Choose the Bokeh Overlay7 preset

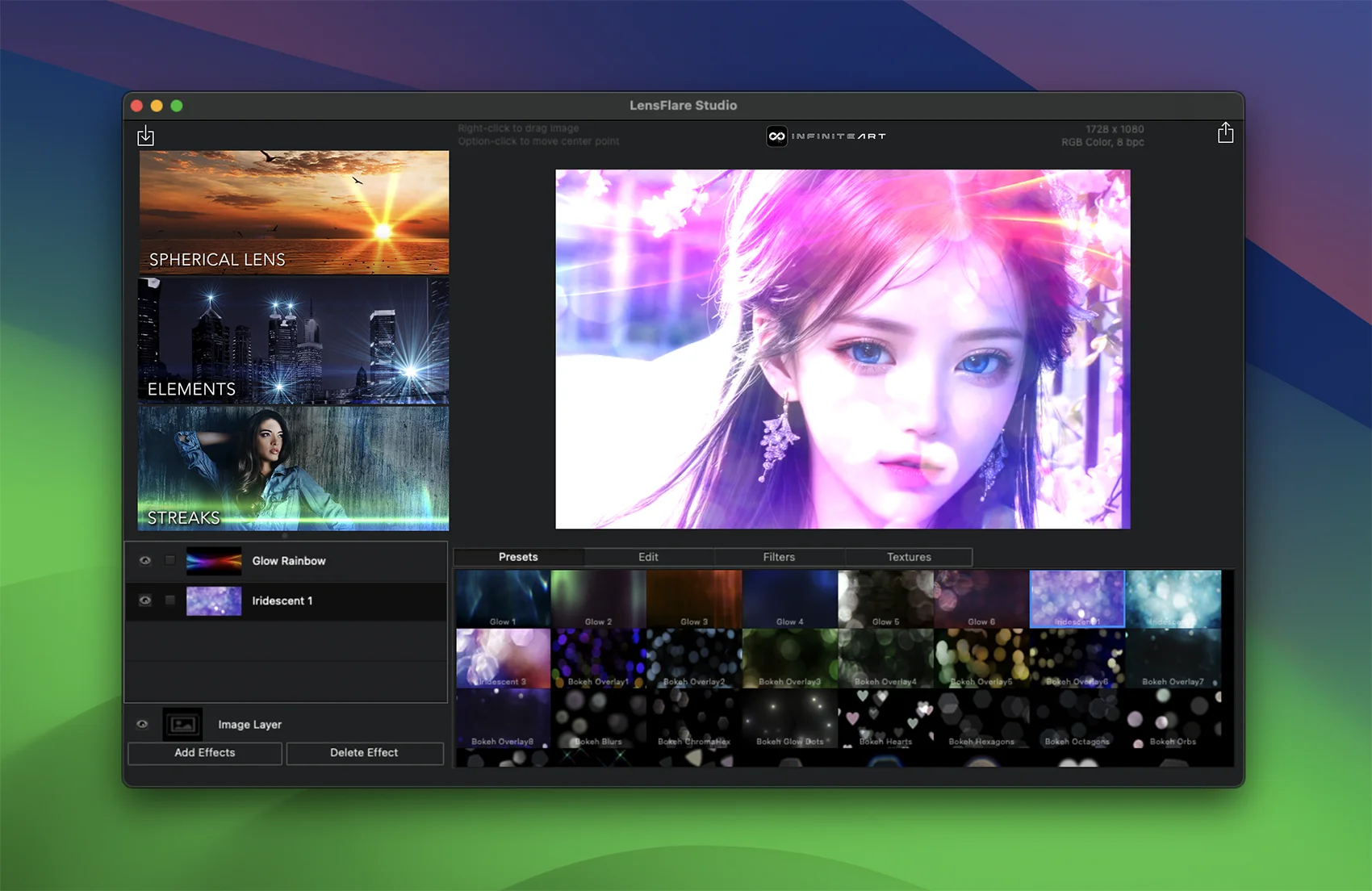tap(1173, 659)
